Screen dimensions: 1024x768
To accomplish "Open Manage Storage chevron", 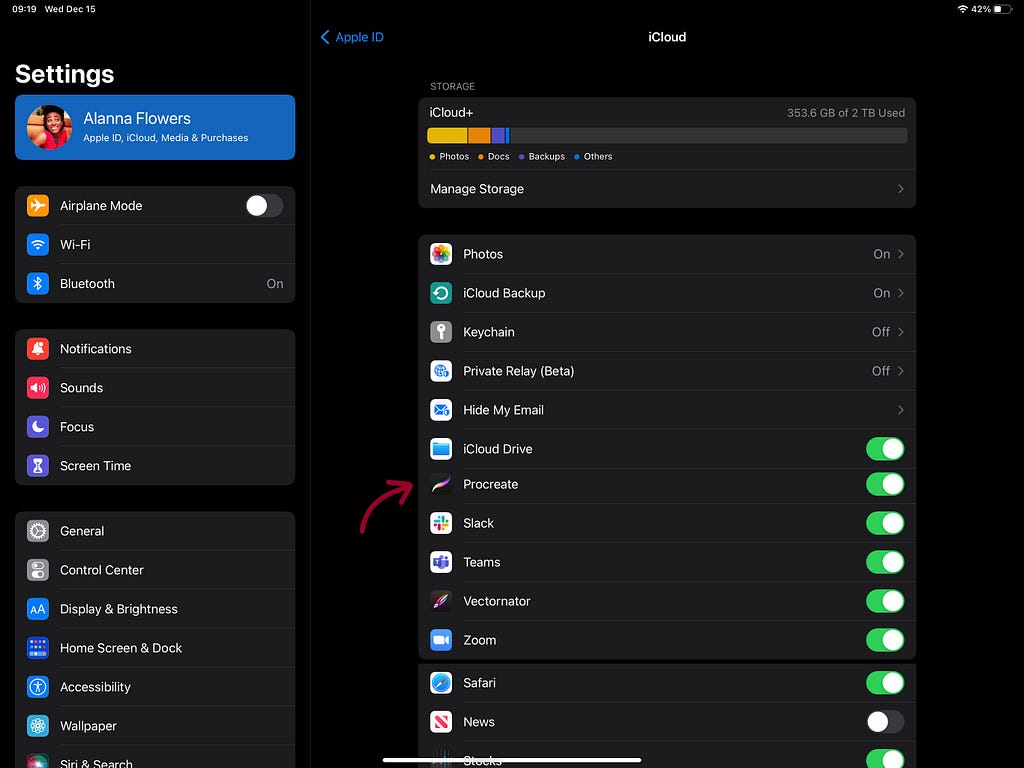I will (901, 189).
